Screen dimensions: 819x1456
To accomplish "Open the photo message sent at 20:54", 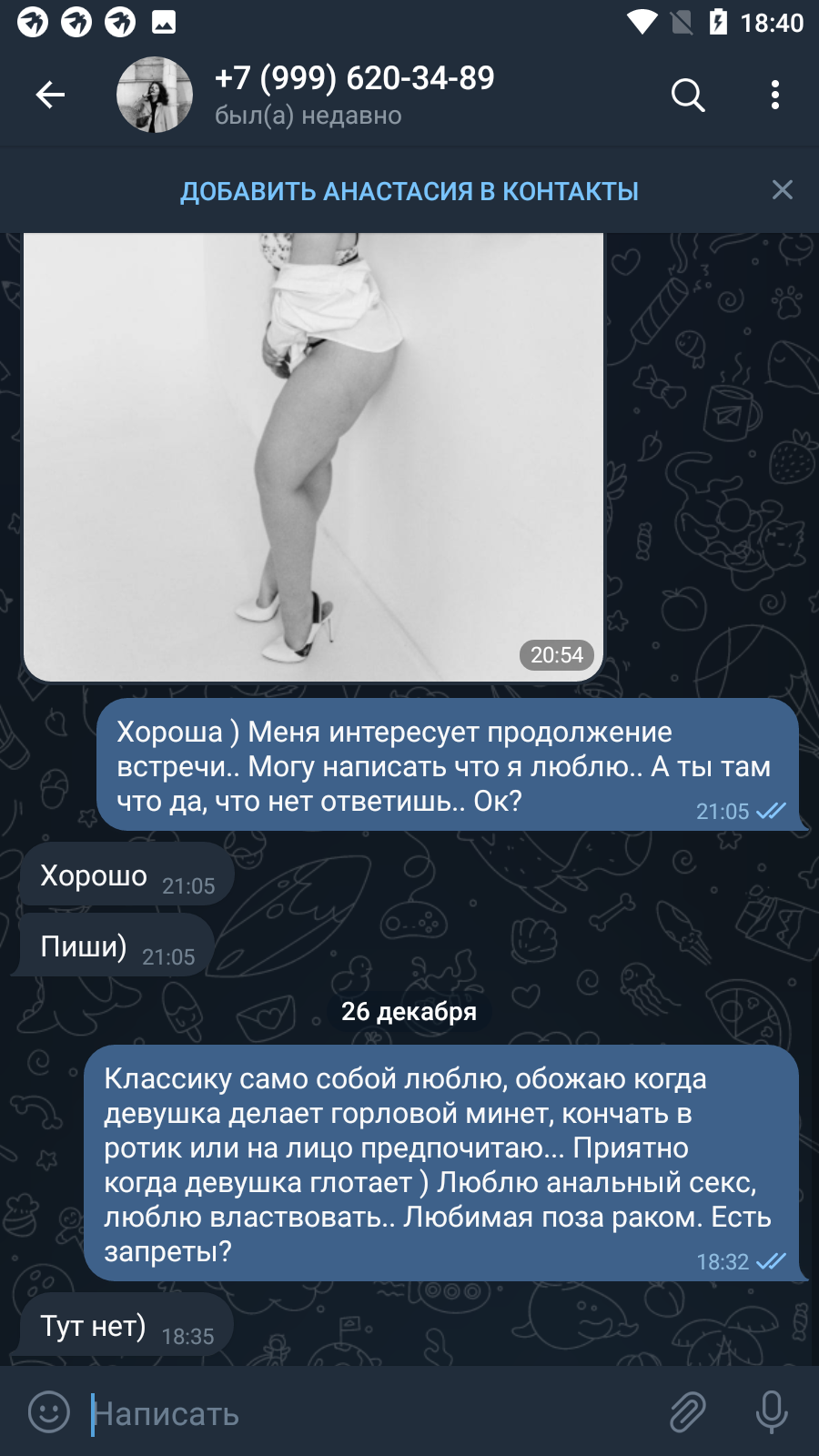I will 313,457.
